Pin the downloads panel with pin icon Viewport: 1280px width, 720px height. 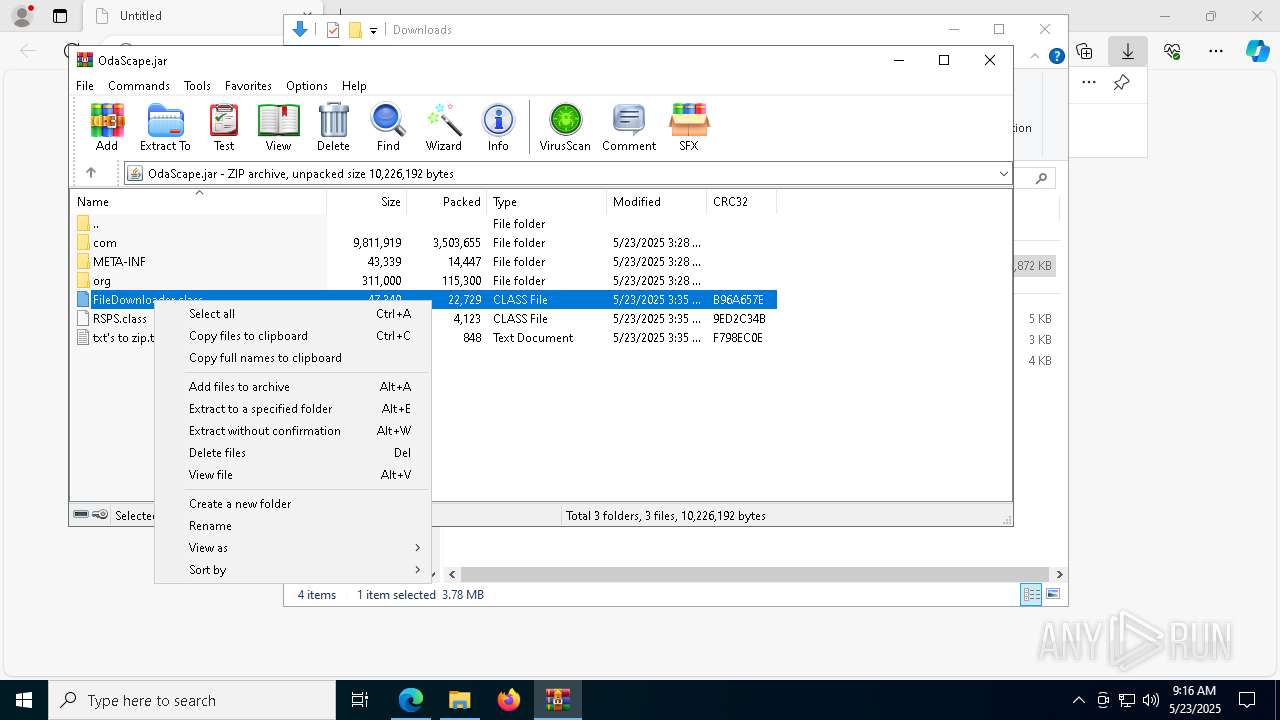click(1121, 83)
